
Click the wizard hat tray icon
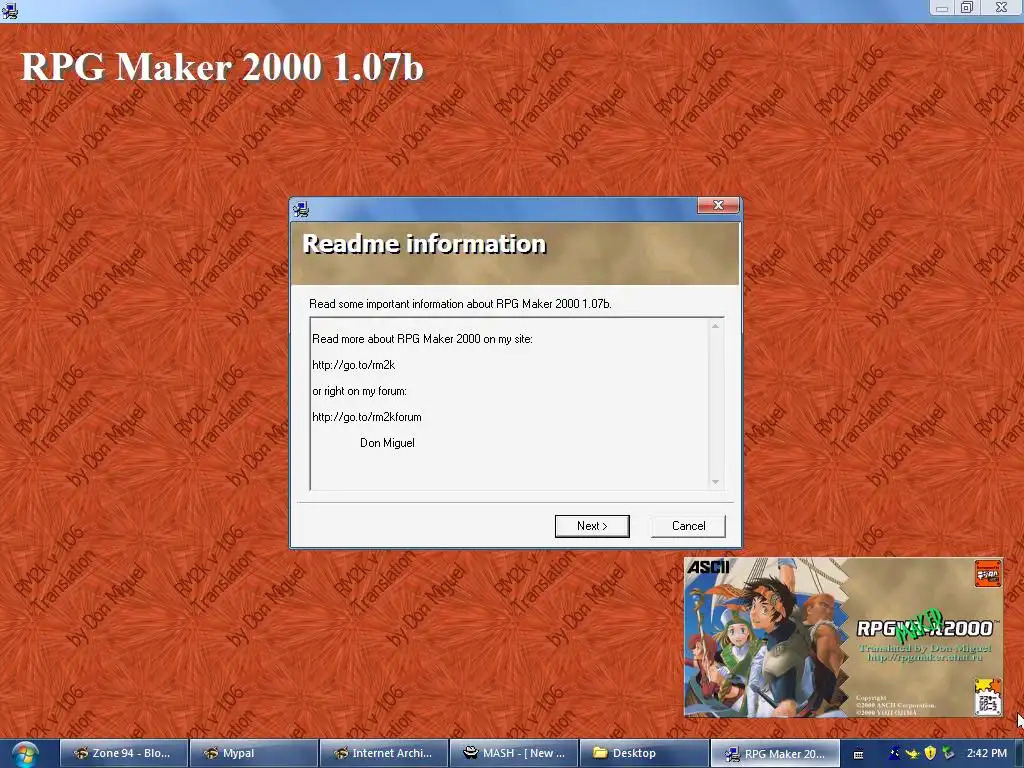(894, 753)
